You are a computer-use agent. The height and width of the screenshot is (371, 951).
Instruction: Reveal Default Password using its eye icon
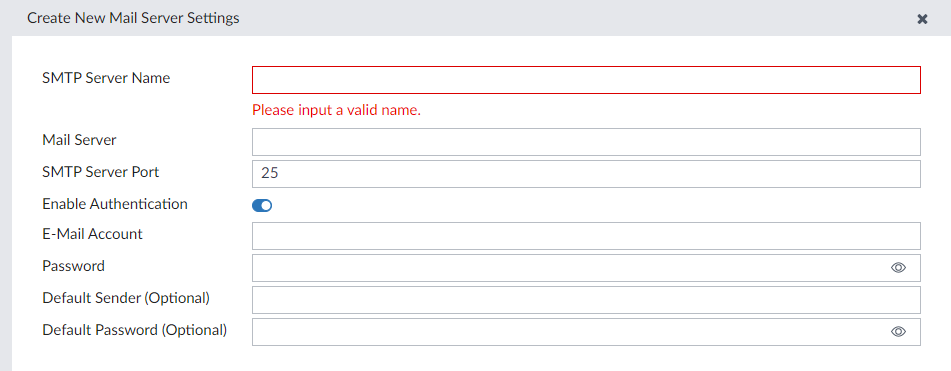click(898, 332)
